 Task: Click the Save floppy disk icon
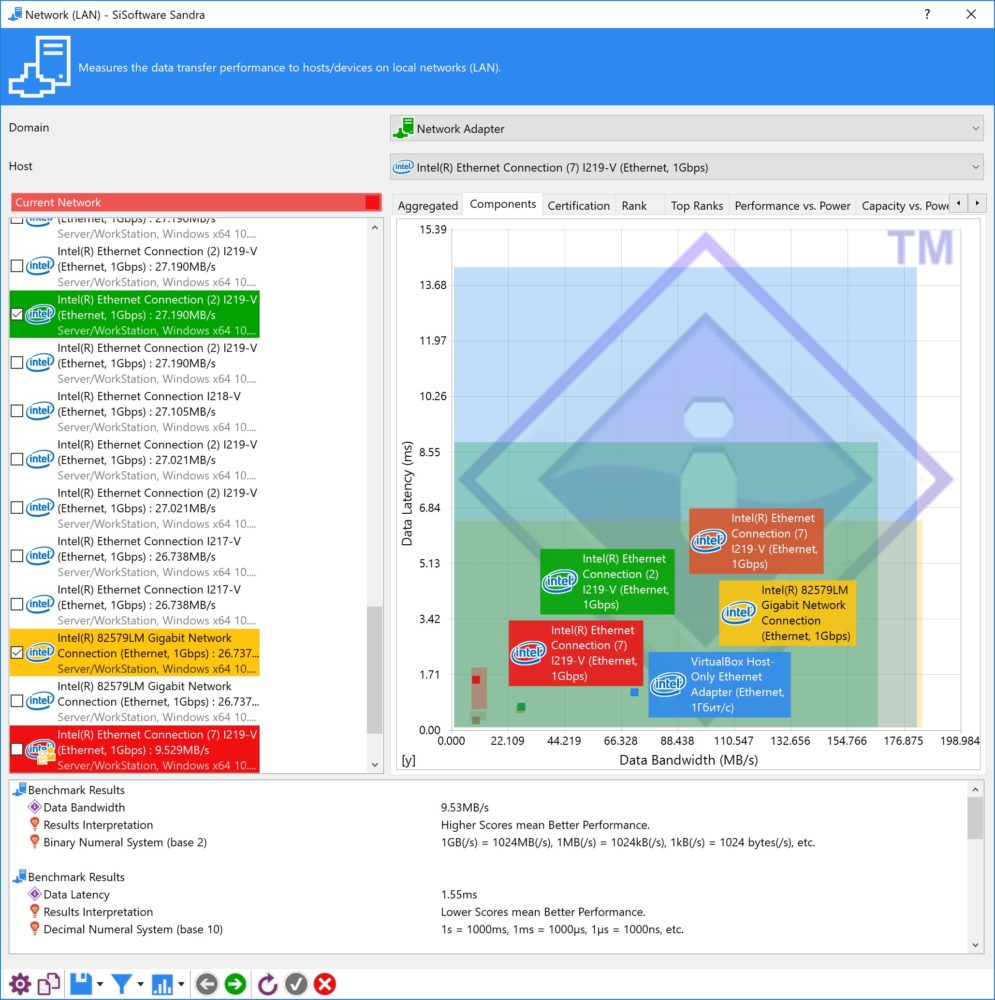pyautogui.click(x=81, y=984)
